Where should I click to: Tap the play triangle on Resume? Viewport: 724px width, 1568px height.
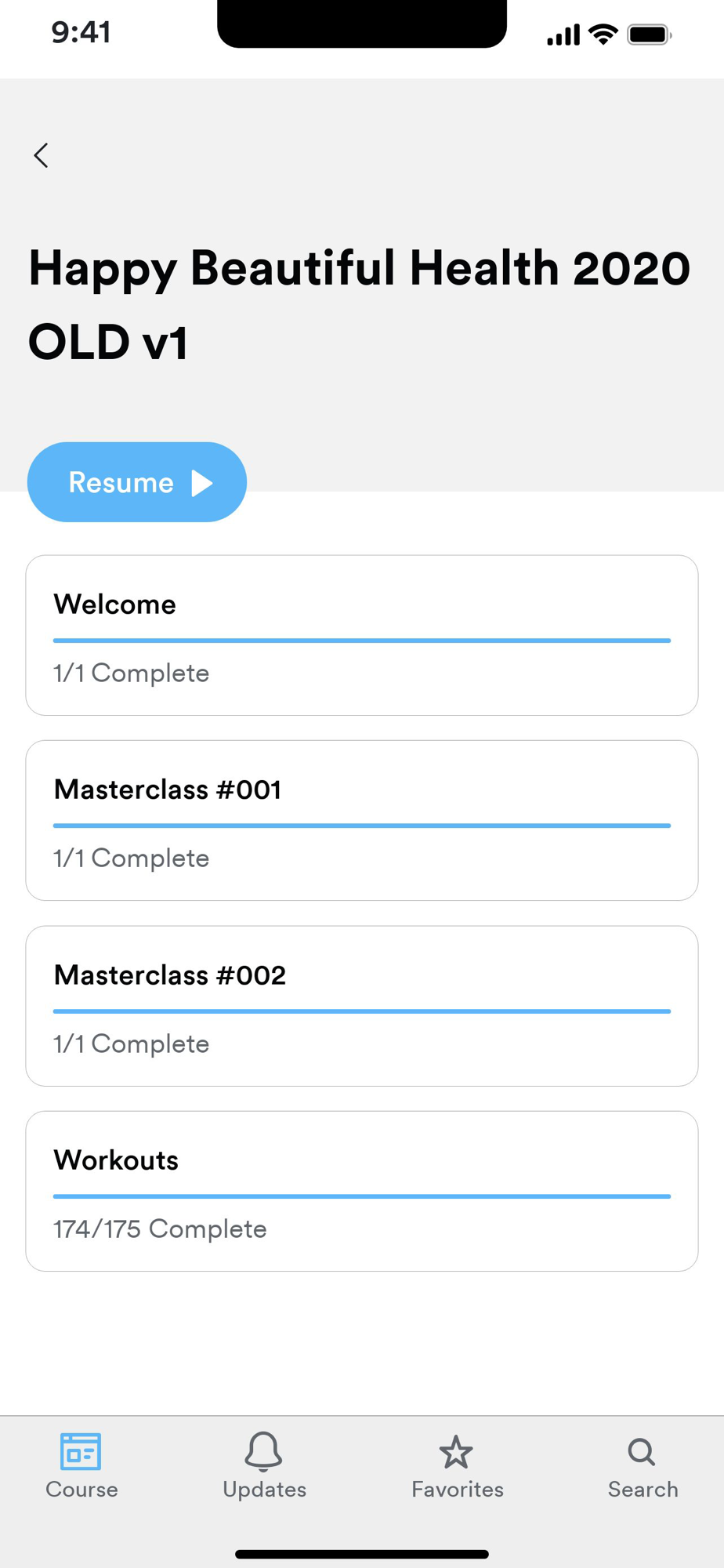pos(202,483)
